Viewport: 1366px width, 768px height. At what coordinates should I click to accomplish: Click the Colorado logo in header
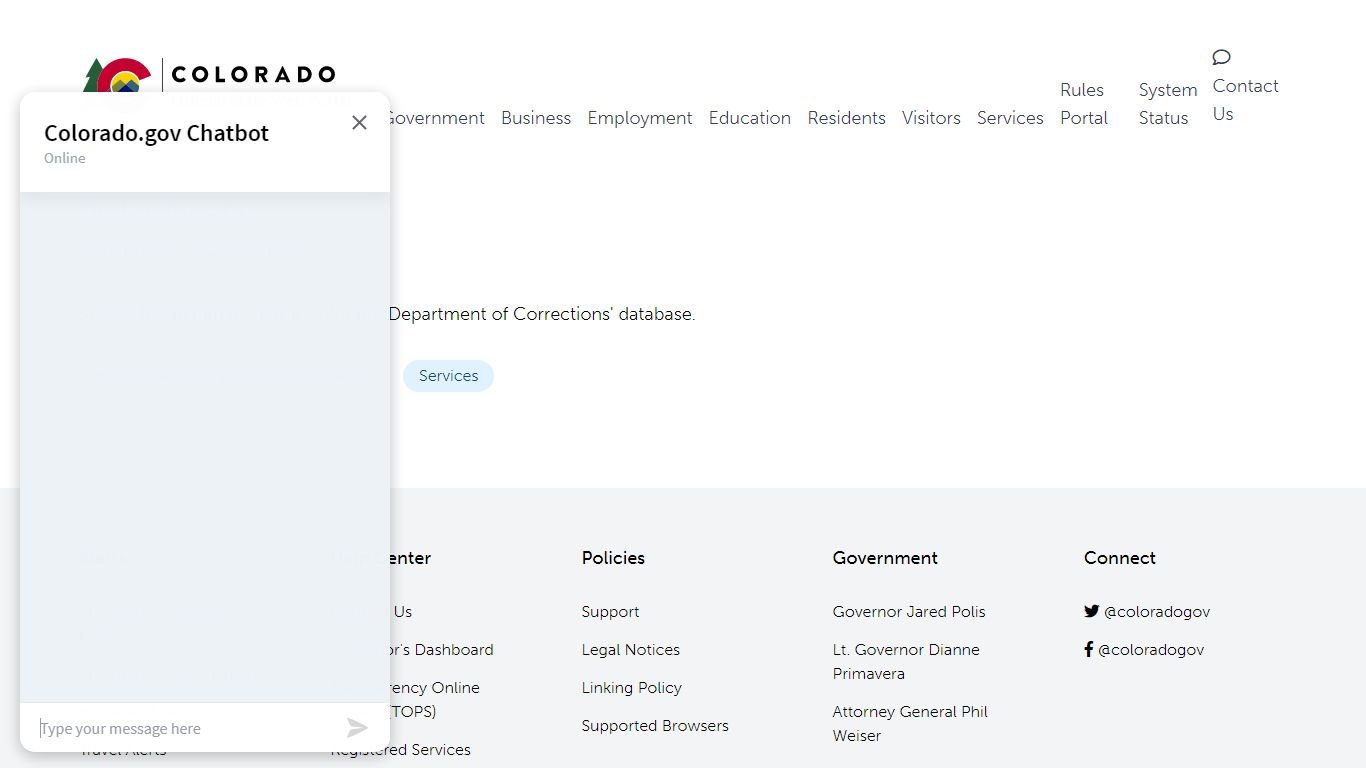(252, 75)
